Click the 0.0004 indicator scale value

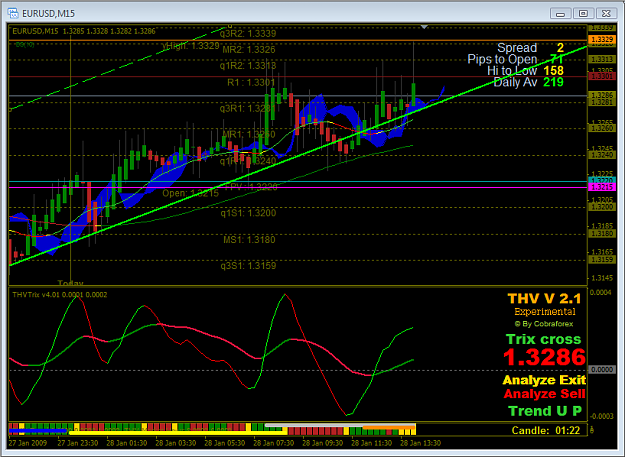tap(600, 293)
